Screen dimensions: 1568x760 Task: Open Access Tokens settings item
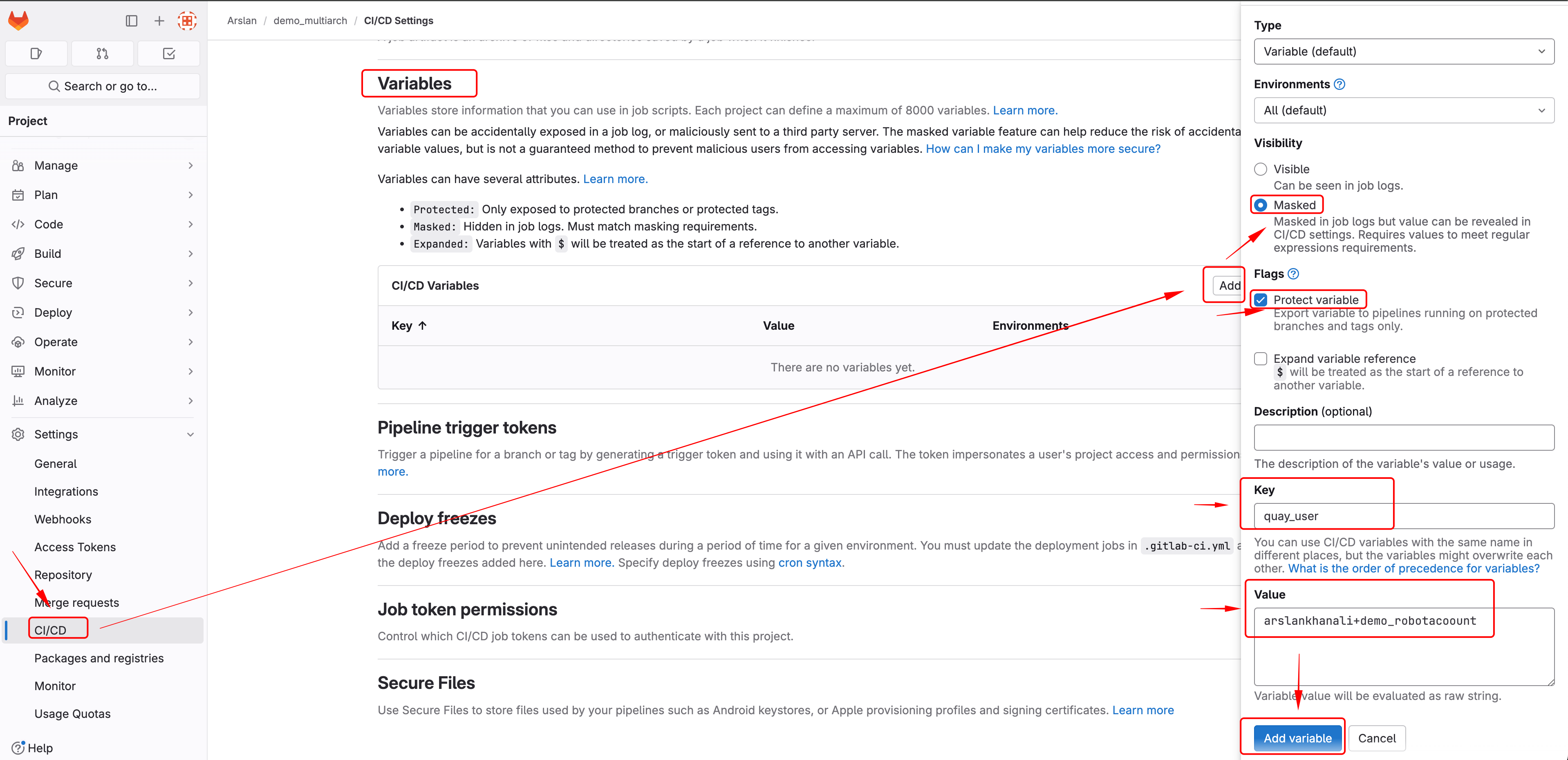point(75,547)
